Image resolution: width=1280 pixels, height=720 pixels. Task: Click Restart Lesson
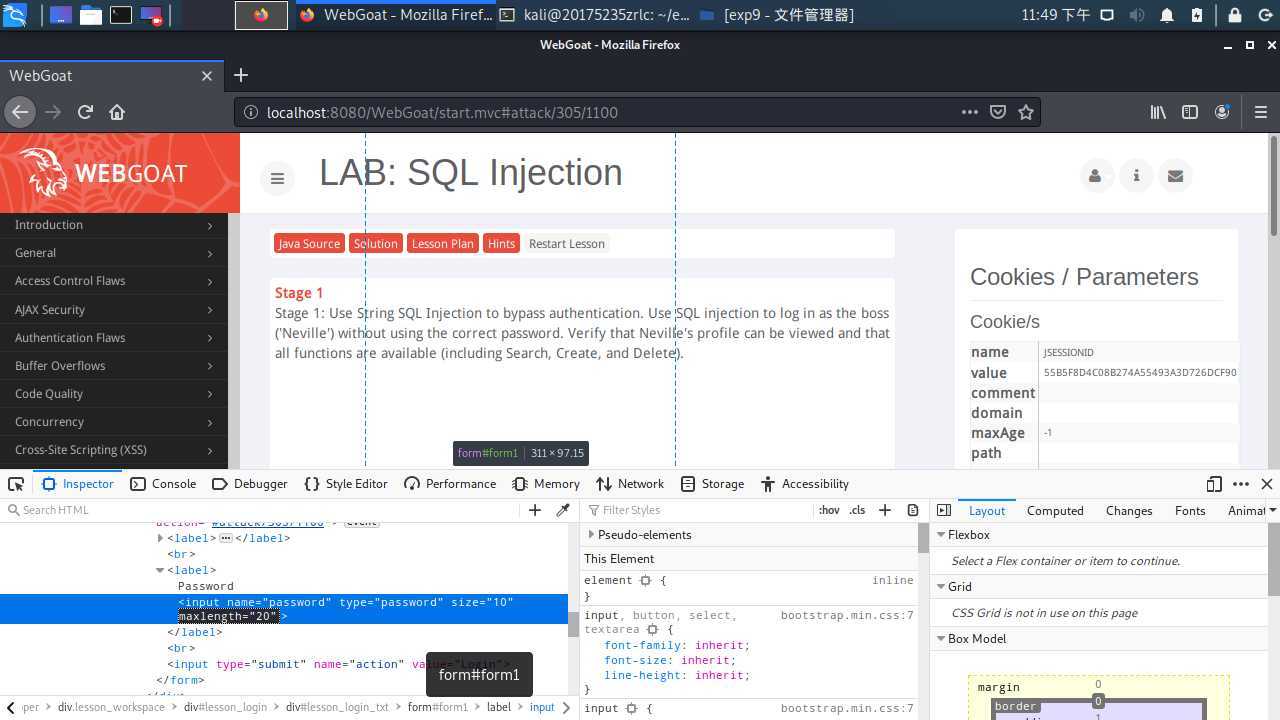[566, 243]
